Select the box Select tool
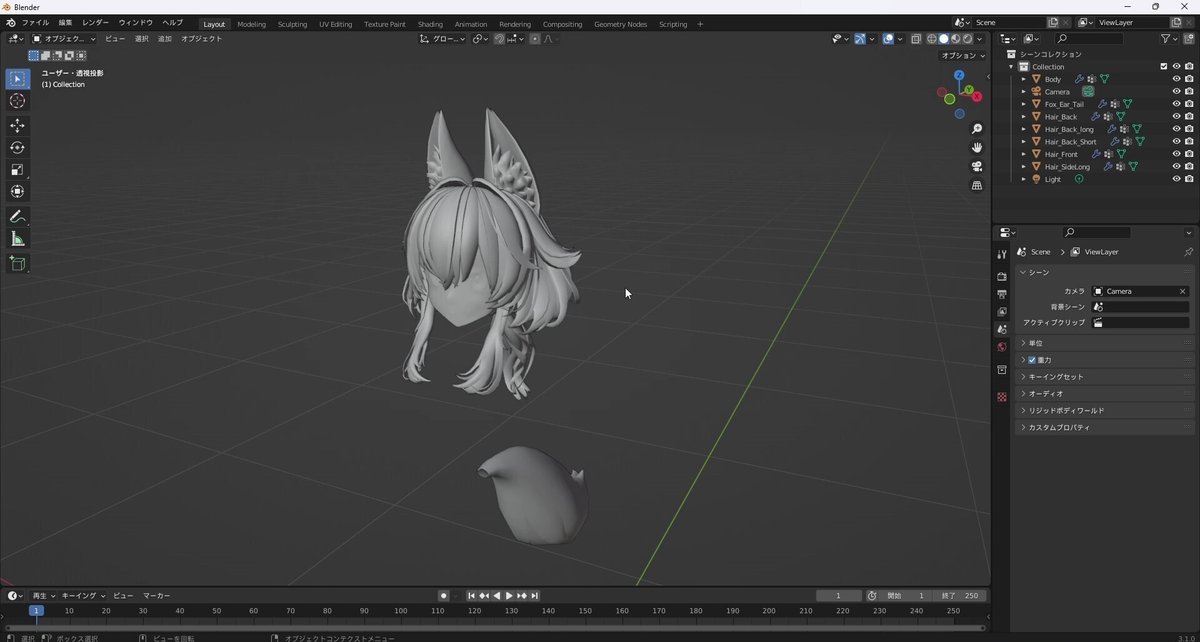The height and width of the screenshot is (642, 1200). [x=17, y=79]
